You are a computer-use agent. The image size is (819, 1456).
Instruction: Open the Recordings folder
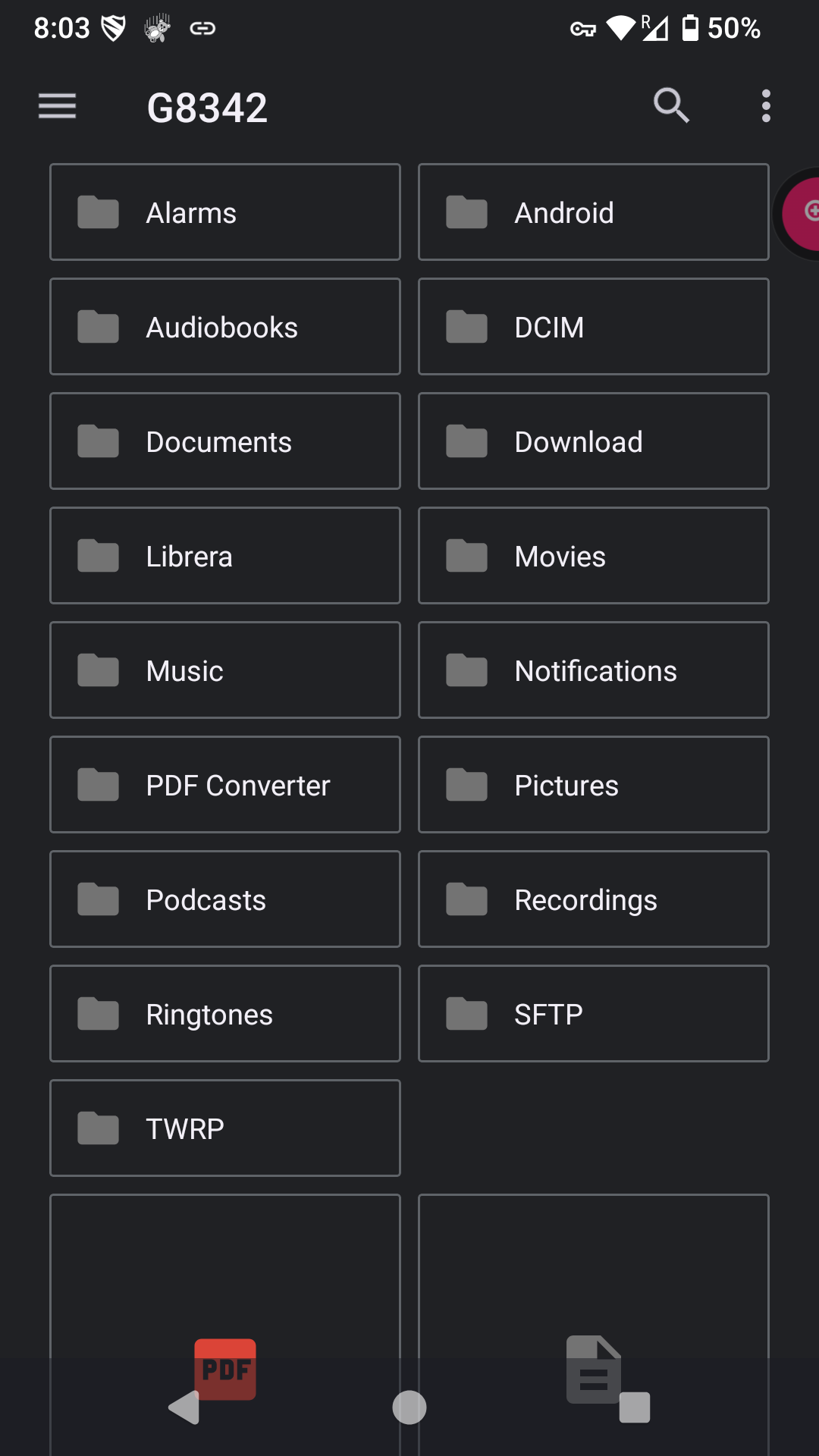593,899
